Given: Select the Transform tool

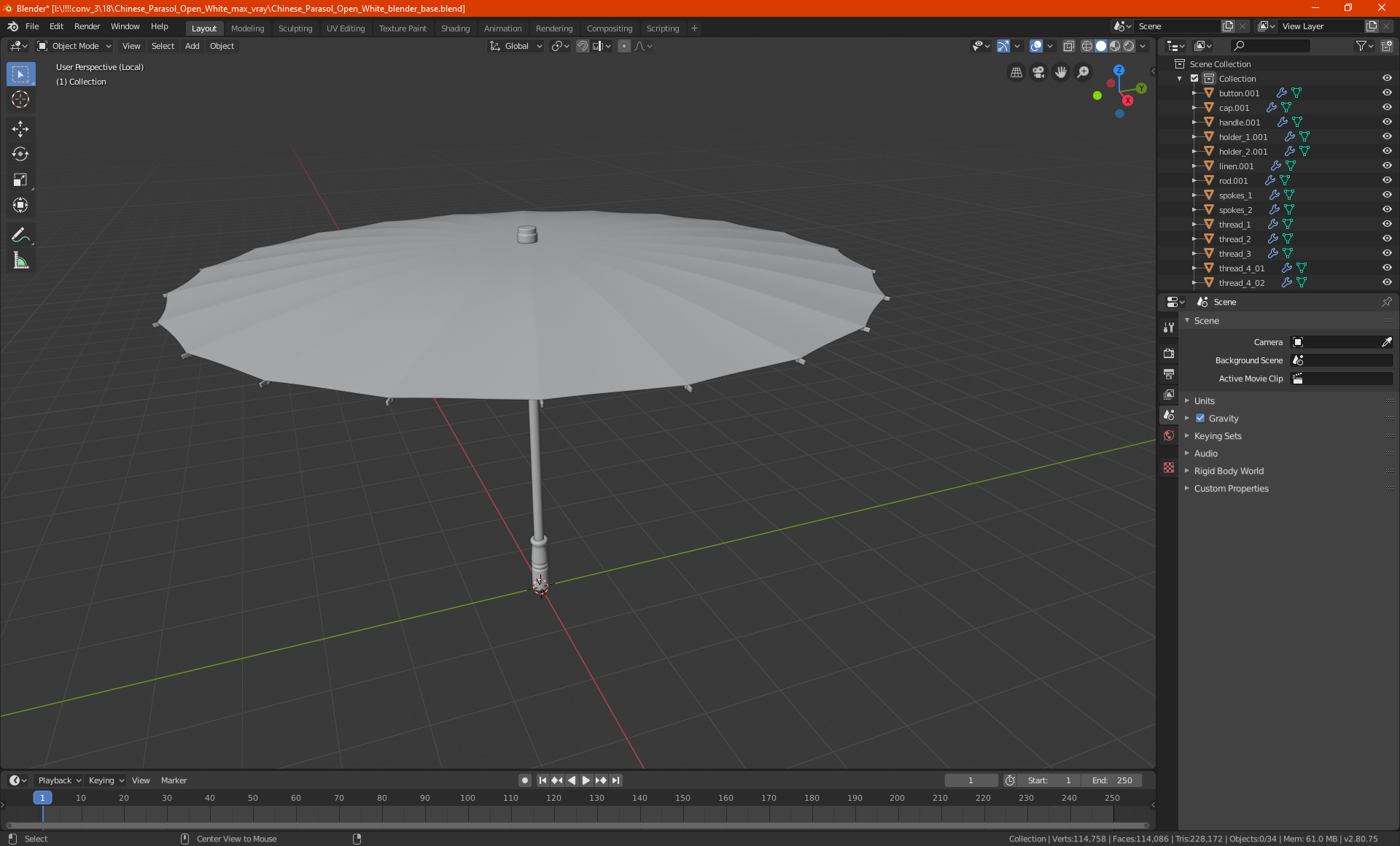Looking at the screenshot, I should [x=20, y=205].
